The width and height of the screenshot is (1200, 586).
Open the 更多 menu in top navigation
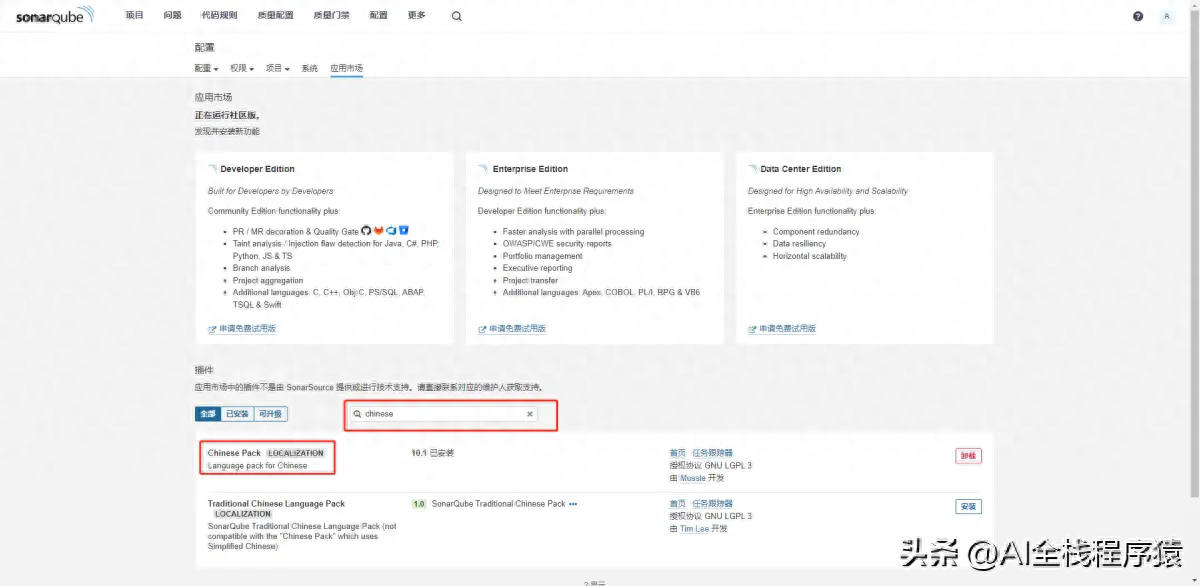coord(417,15)
